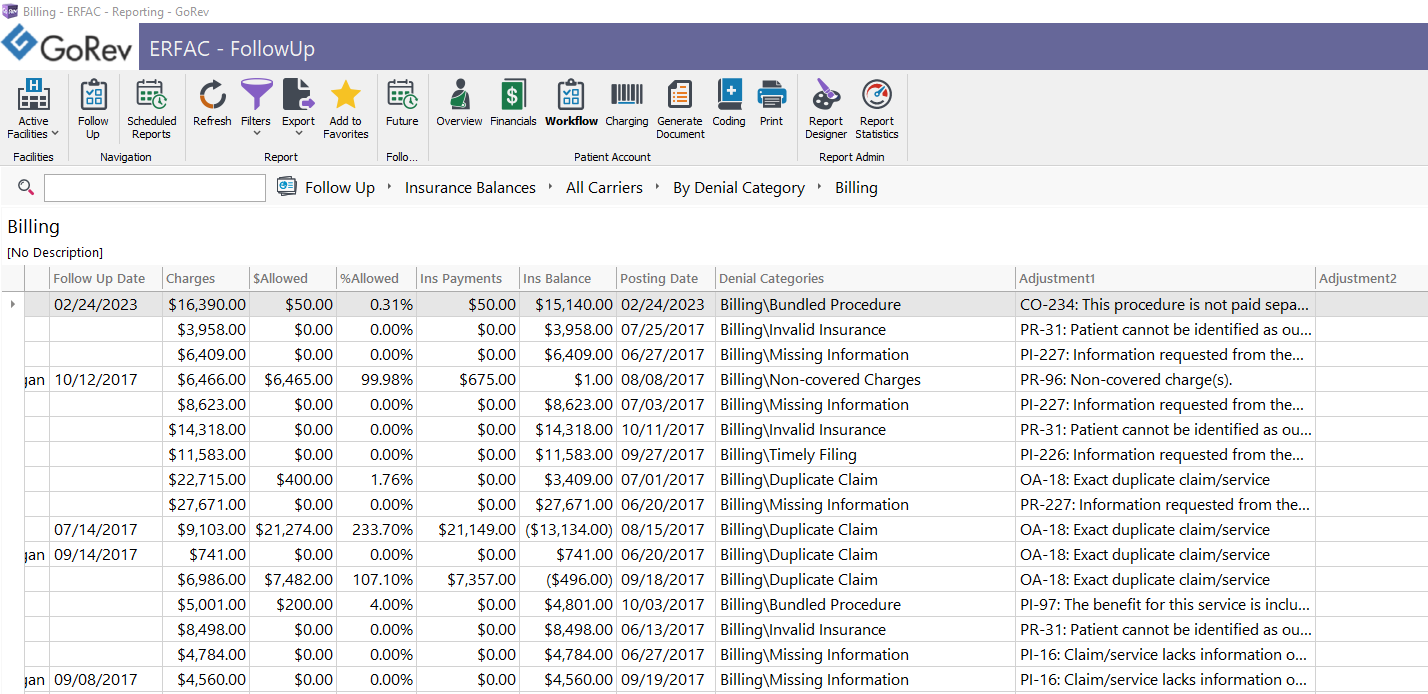The height and width of the screenshot is (694, 1428).
Task: Expand the Export dropdown arrow
Action: pyautogui.click(x=298, y=133)
